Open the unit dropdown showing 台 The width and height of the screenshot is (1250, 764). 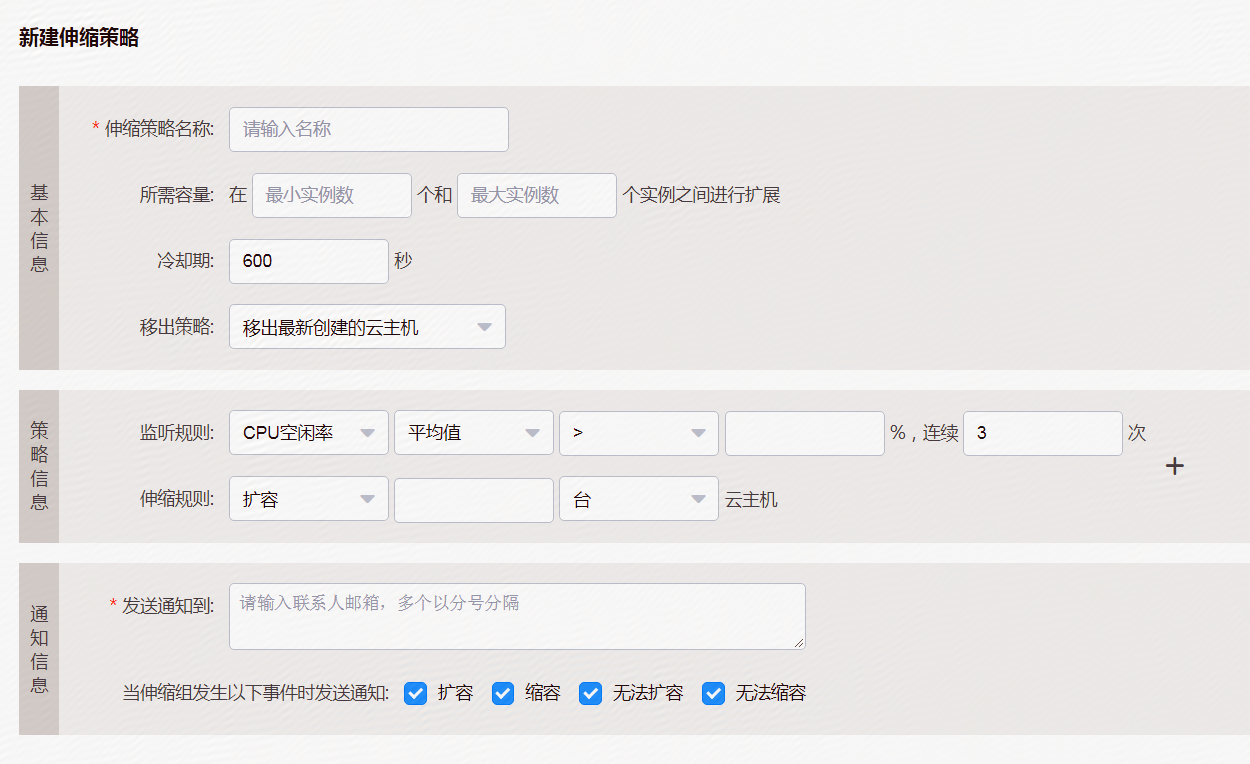pos(638,498)
